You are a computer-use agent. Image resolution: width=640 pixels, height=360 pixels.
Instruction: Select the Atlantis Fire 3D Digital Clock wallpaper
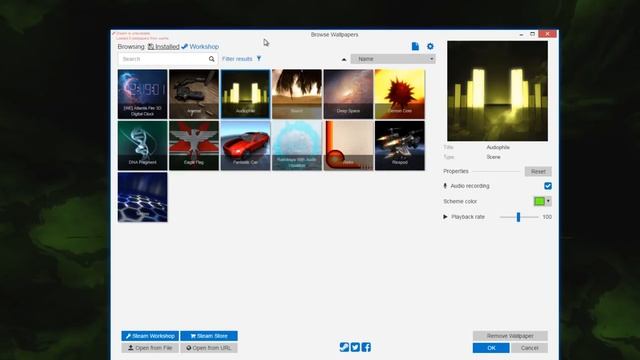click(142, 94)
